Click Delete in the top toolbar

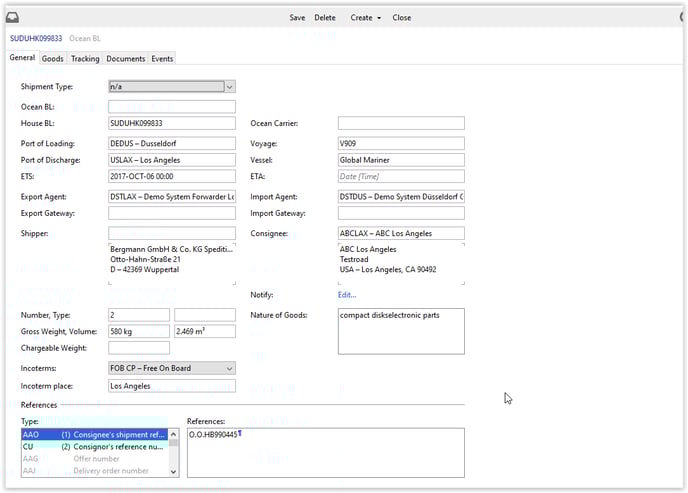(325, 18)
